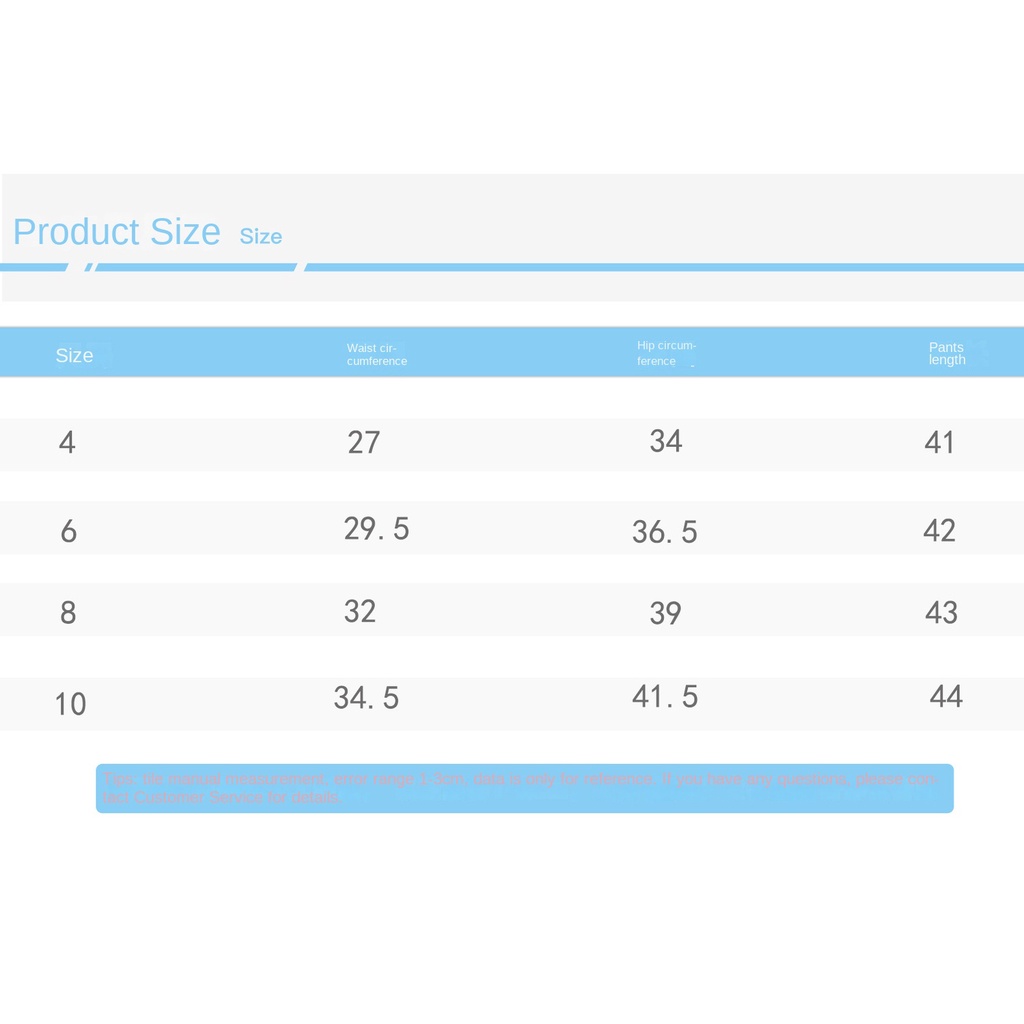Click hip value 39
The height and width of the screenshot is (1024, 1024).
click(x=665, y=613)
